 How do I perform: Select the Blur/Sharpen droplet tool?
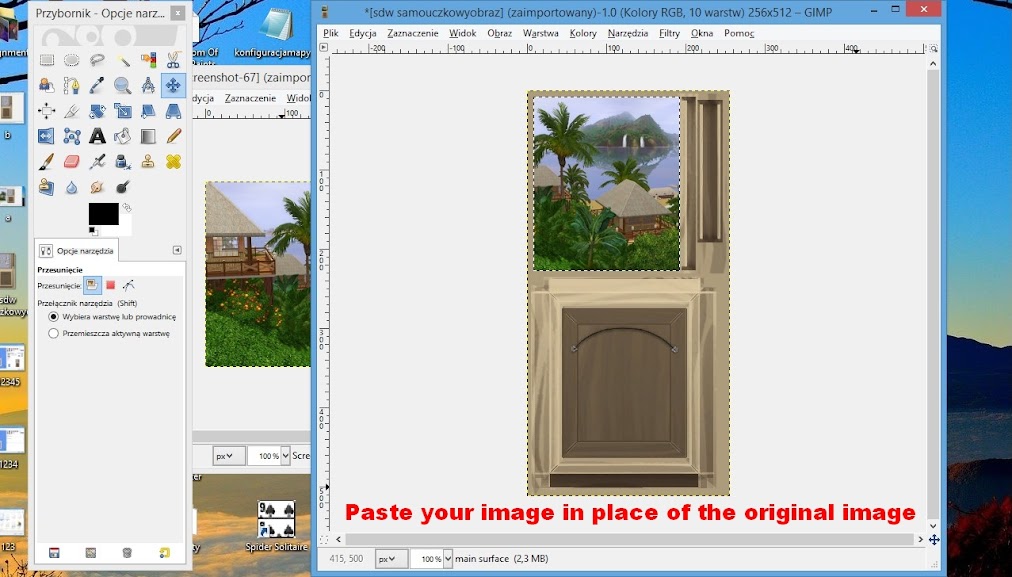(x=72, y=187)
